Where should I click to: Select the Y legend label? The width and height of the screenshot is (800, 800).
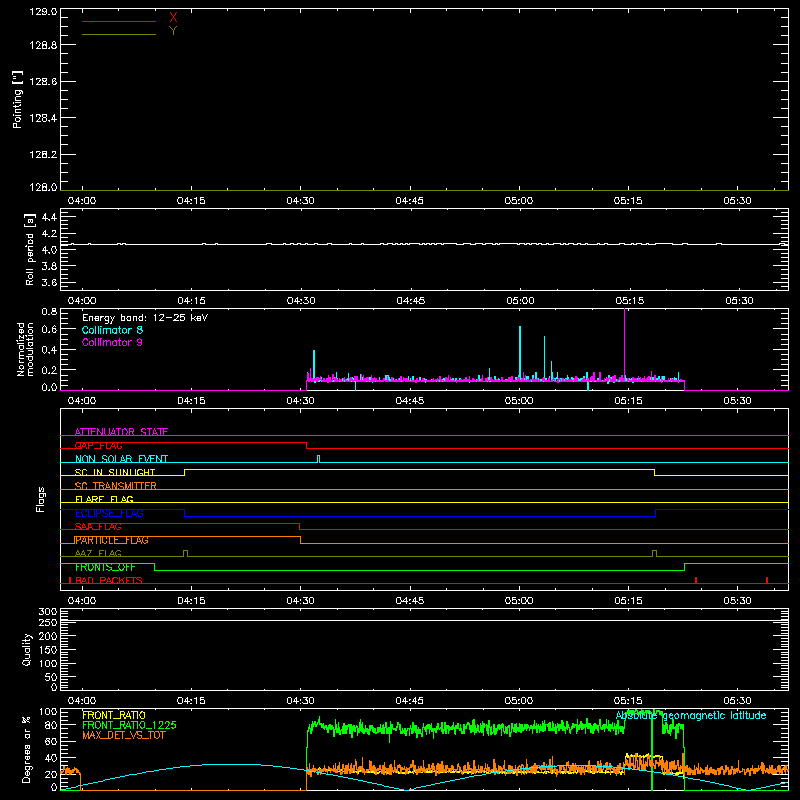[173, 31]
